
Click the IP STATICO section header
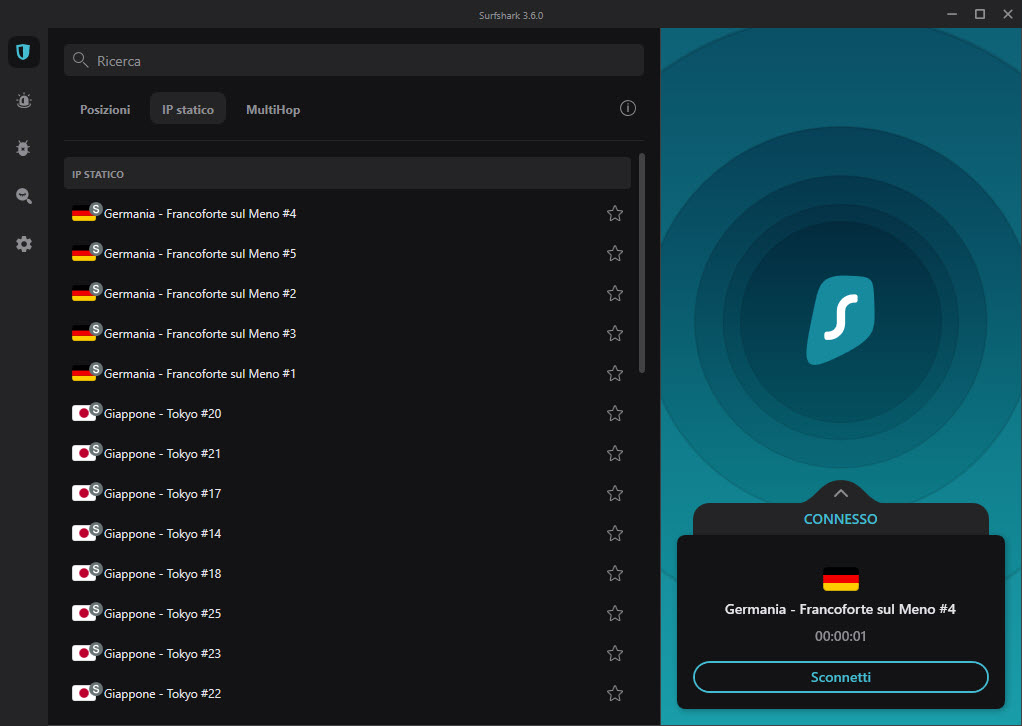347,174
